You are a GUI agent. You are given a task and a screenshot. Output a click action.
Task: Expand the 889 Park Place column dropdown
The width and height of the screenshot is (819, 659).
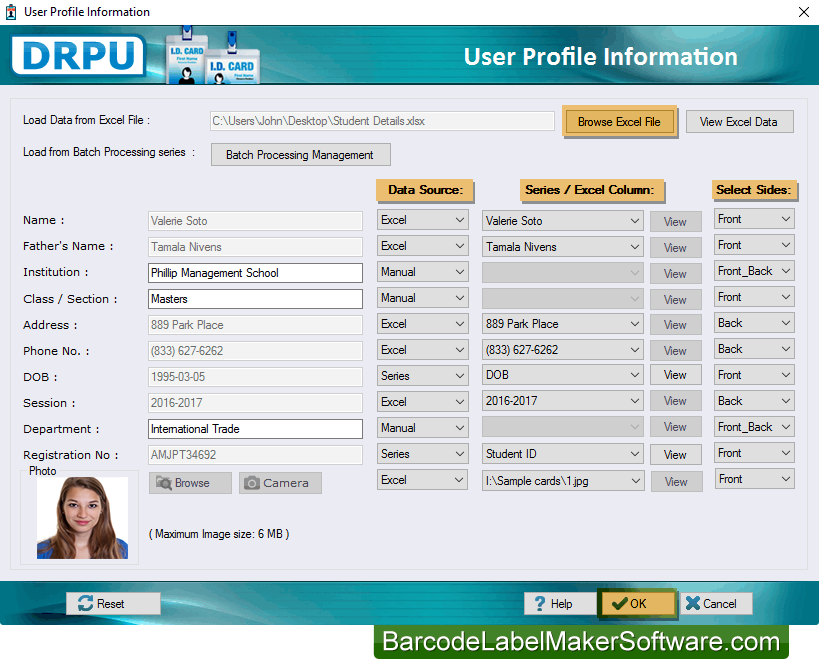pos(563,324)
